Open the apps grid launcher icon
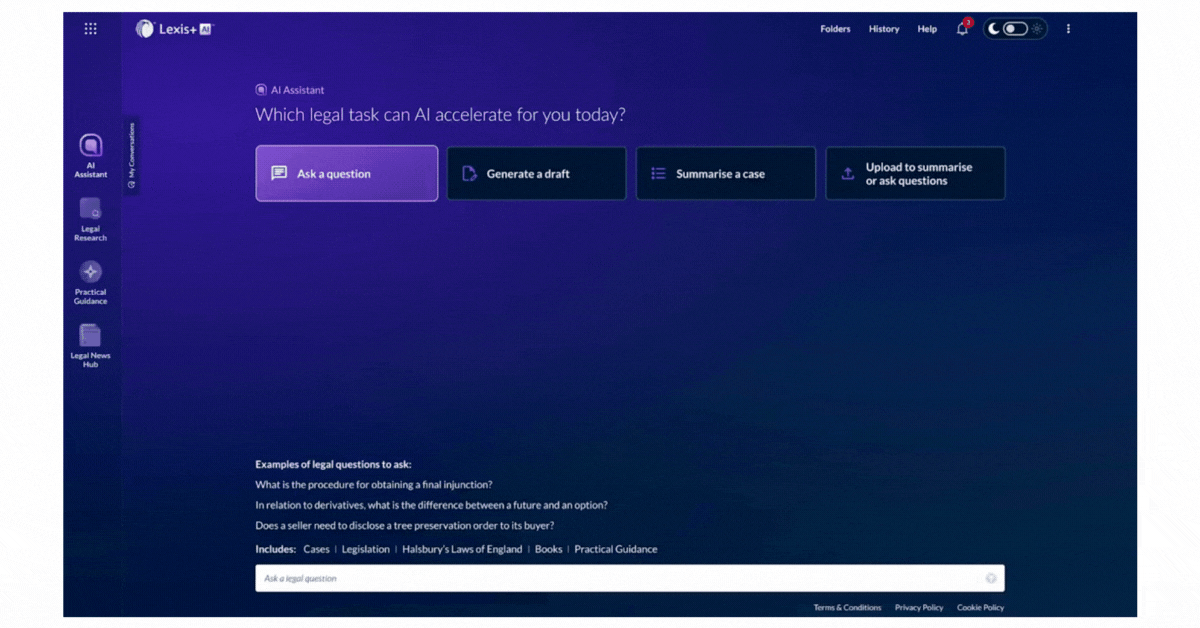1200x628 pixels. [x=90, y=29]
